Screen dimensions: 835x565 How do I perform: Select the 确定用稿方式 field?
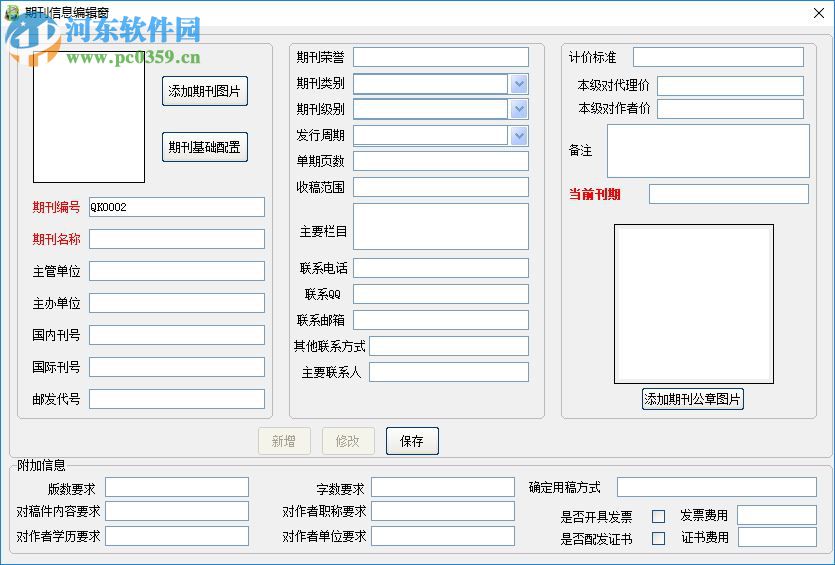click(x=717, y=487)
